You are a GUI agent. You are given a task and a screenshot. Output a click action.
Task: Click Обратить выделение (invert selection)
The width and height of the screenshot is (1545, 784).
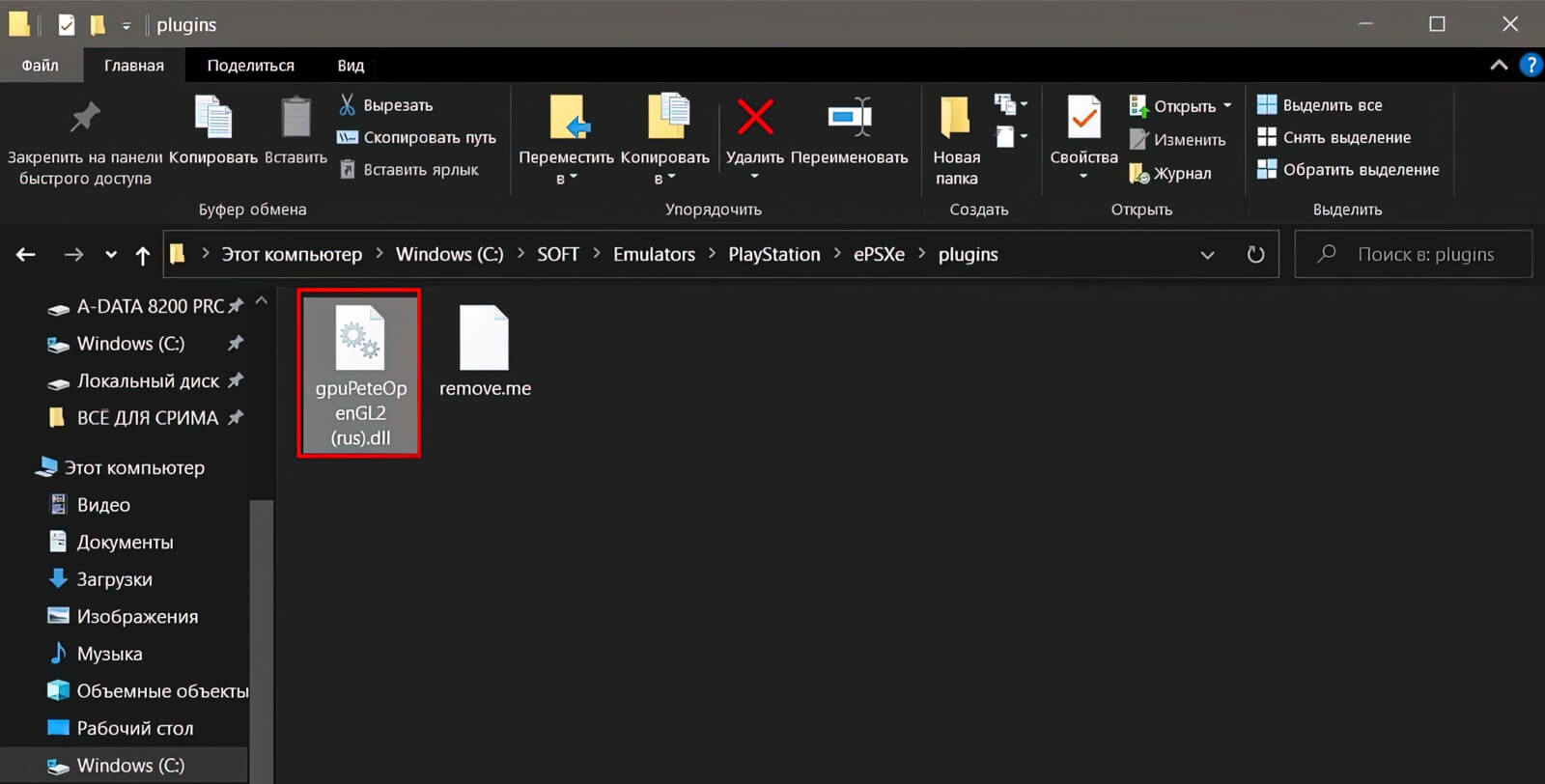(x=1348, y=170)
